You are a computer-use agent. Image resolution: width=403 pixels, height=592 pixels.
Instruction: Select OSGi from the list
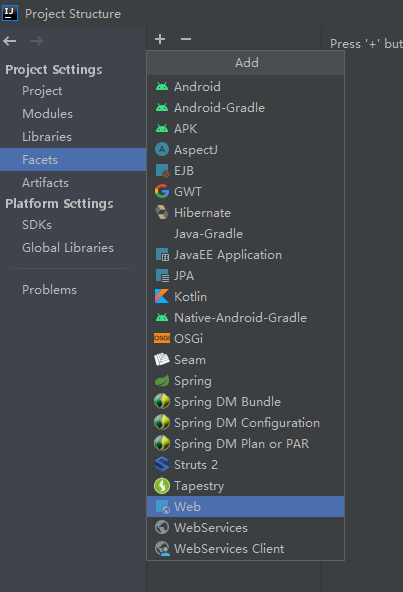246,339
